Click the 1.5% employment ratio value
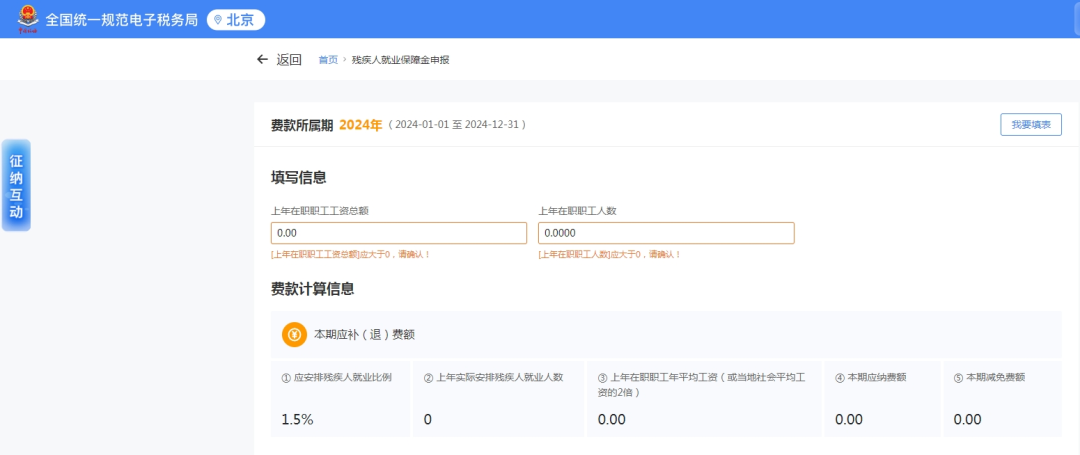 [297, 419]
